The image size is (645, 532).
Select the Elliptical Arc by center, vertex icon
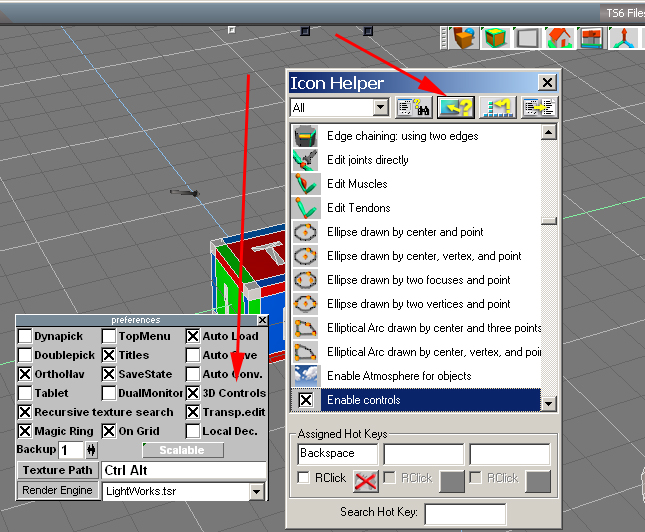click(305, 352)
